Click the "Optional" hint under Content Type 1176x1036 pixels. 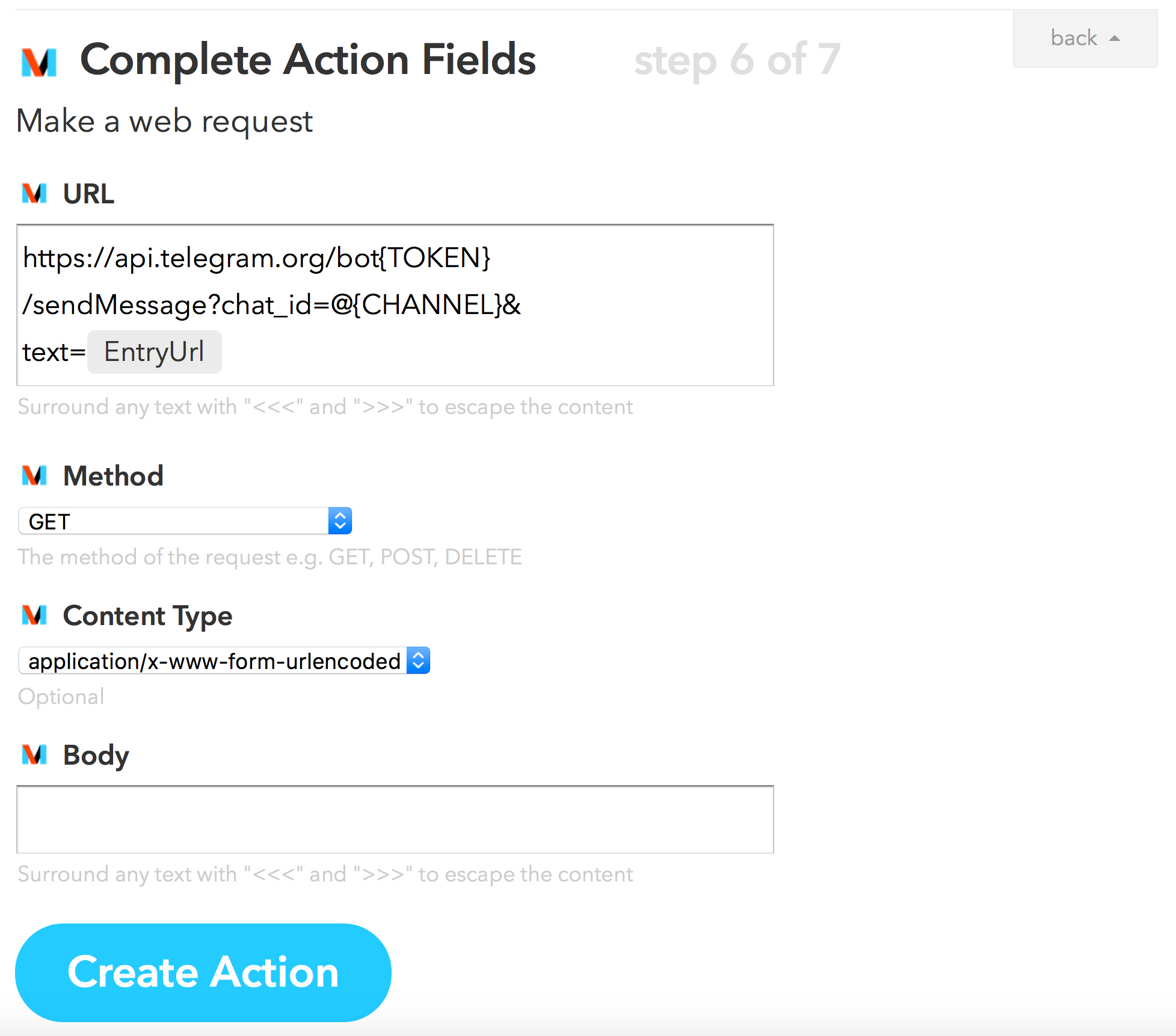[61, 697]
